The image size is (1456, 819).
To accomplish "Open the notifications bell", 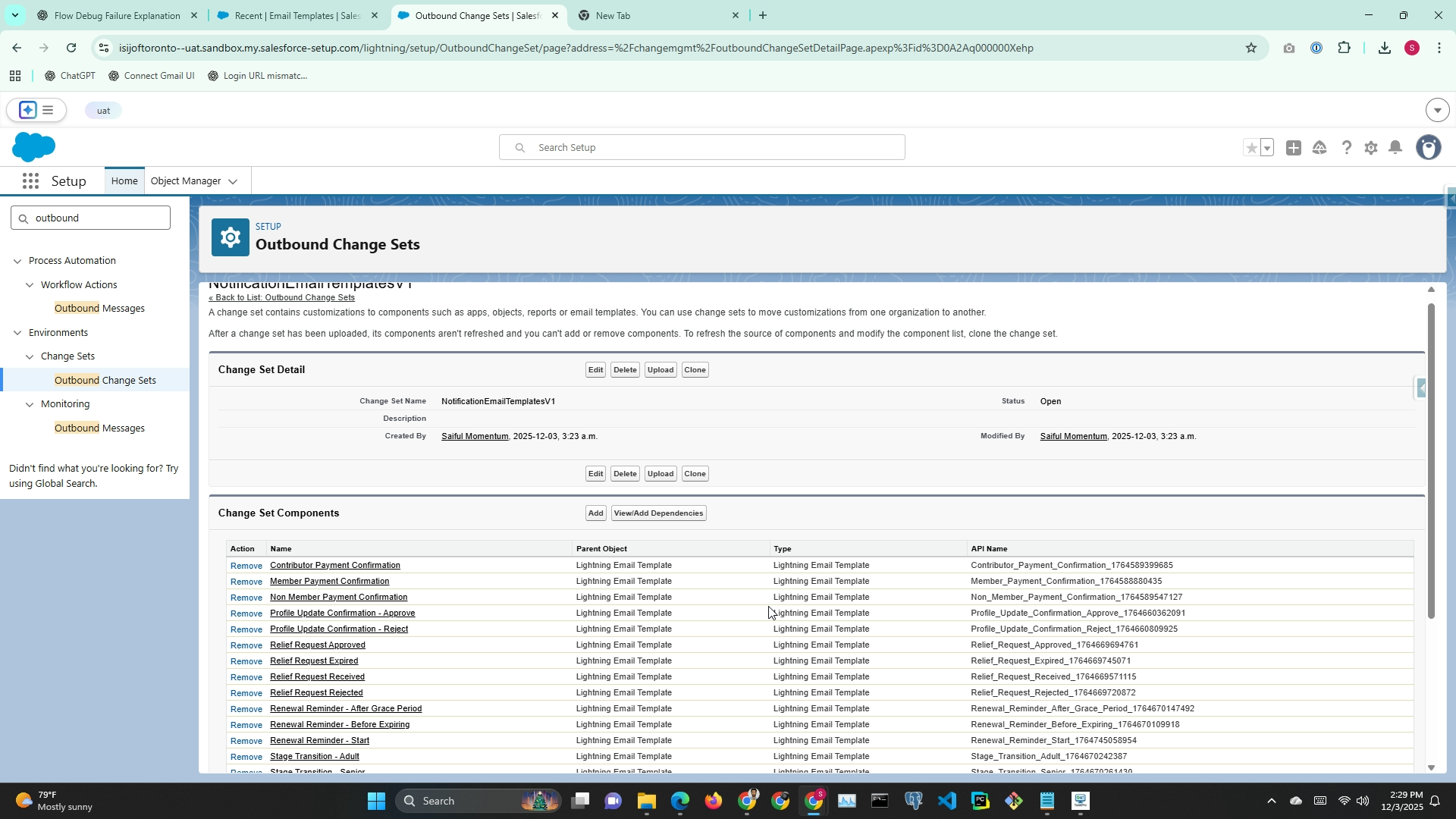I will coord(1395,148).
